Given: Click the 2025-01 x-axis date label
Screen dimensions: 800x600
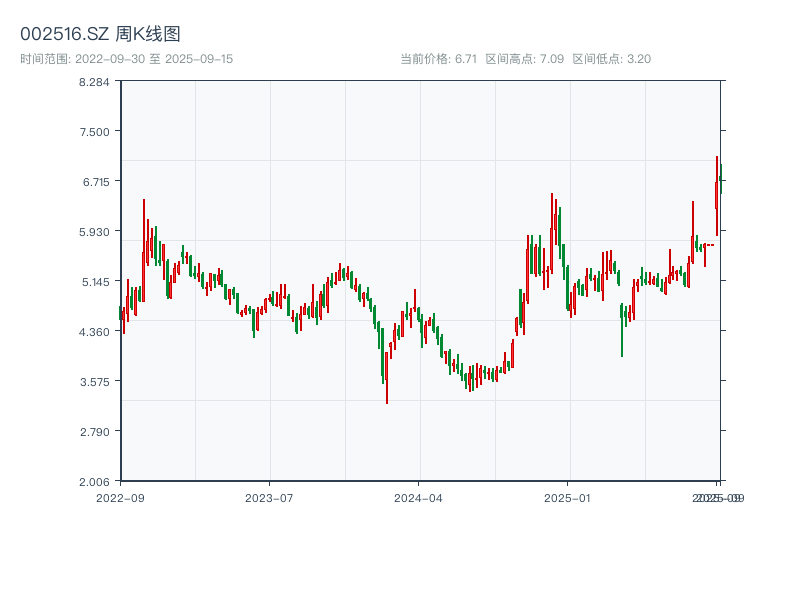Looking at the screenshot, I should tap(568, 497).
